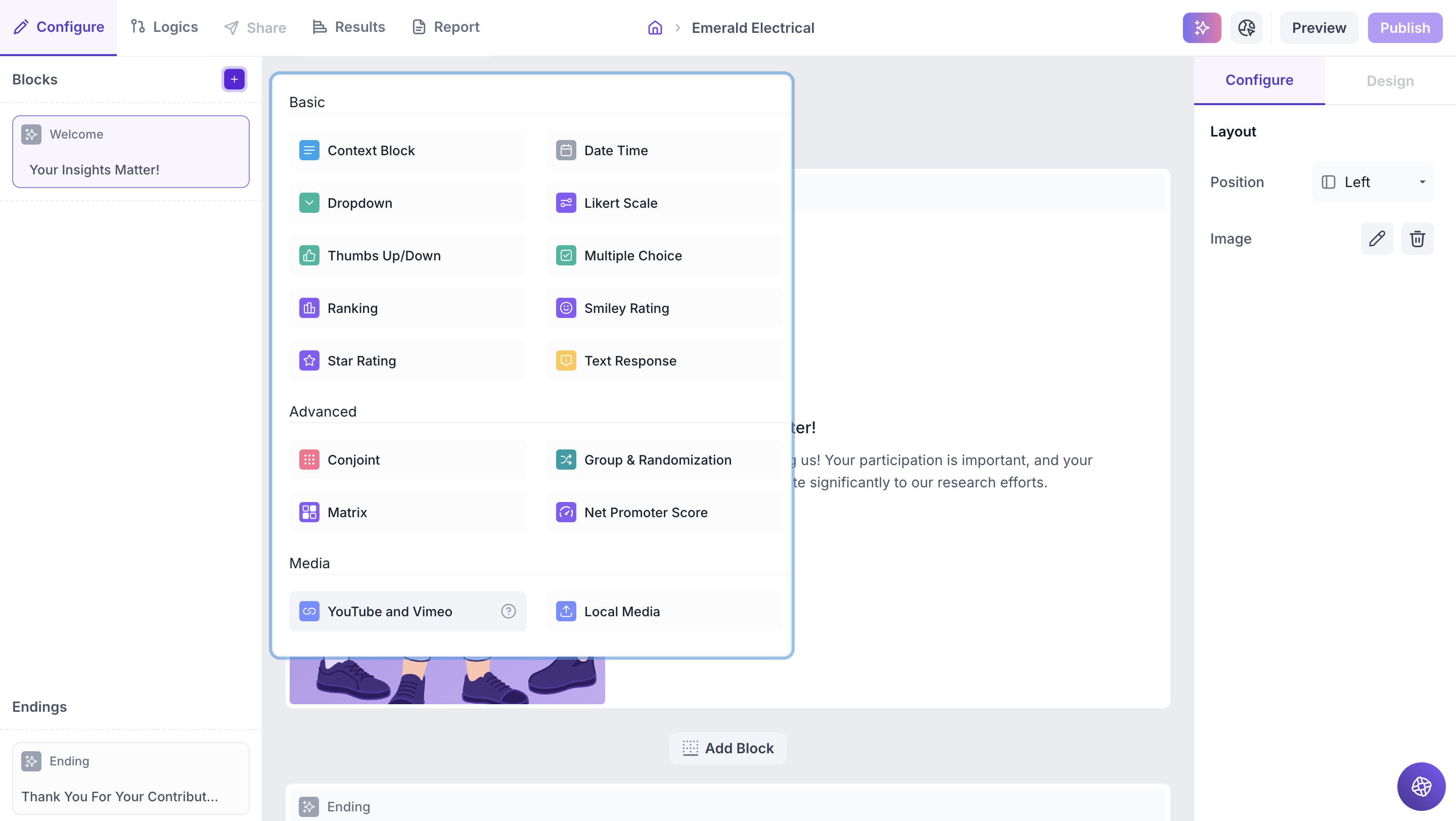The width and height of the screenshot is (1456, 821).
Task: Select the Ending card in sidebar
Action: (130, 778)
